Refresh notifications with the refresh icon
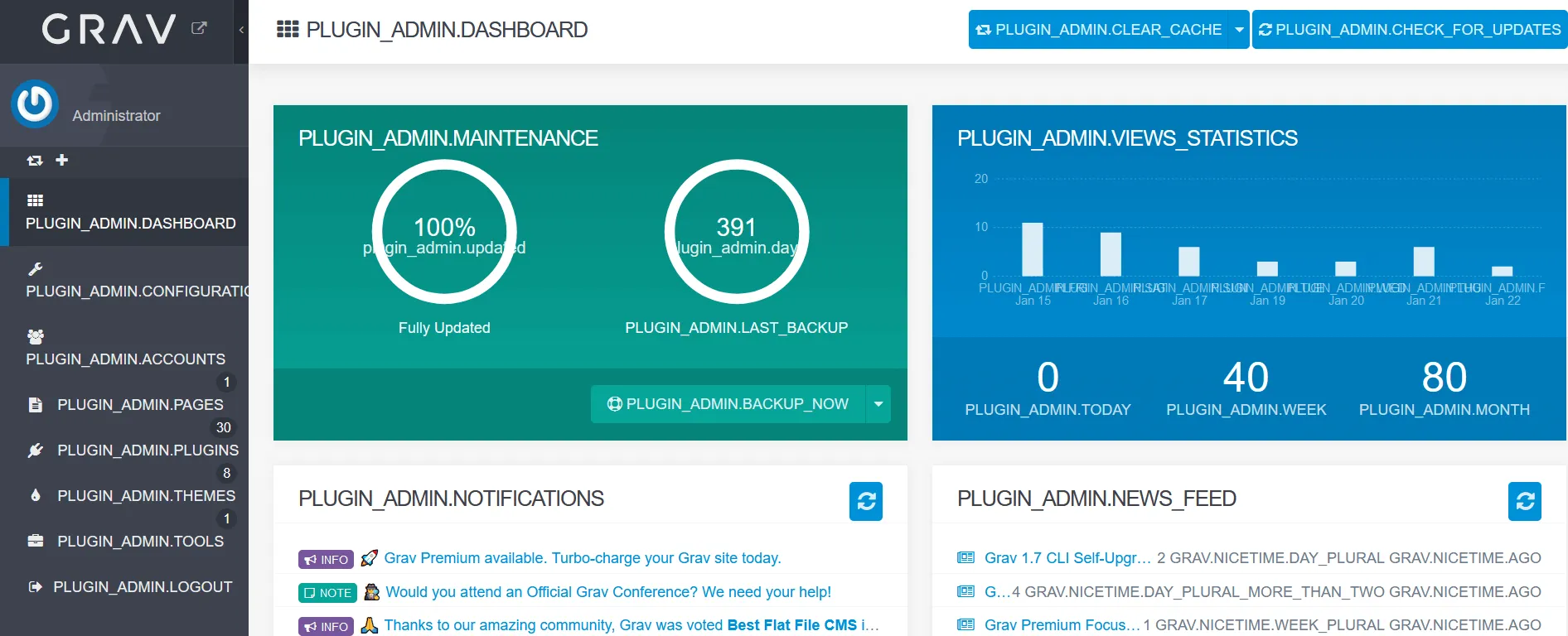 (866, 501)
